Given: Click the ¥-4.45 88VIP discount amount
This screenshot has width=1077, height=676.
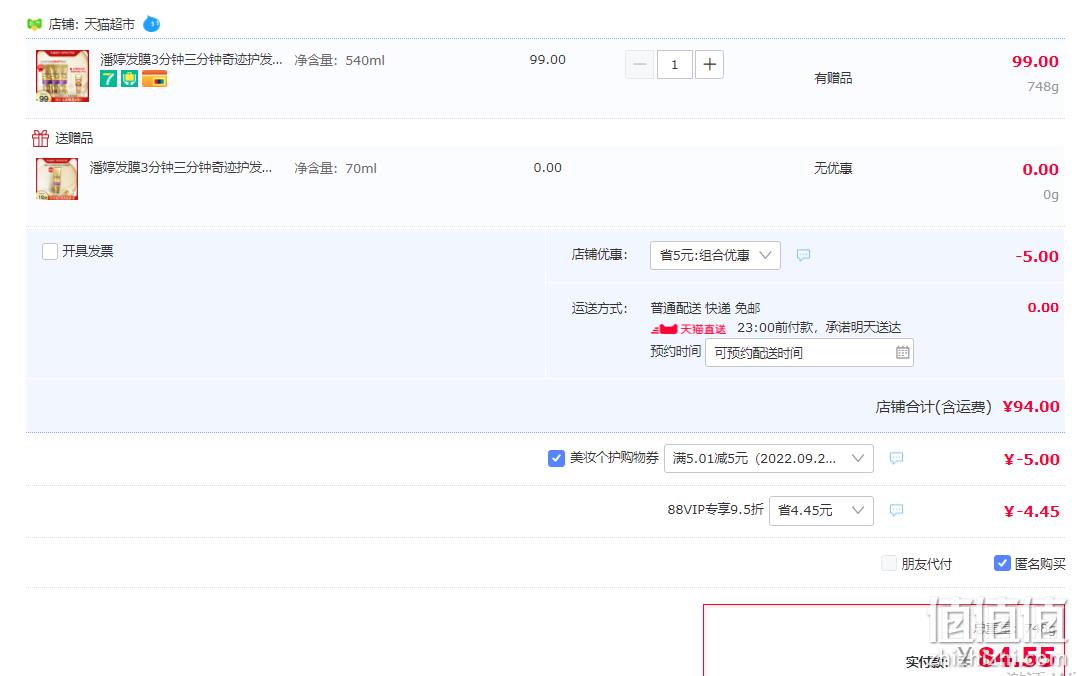Looking at the screenshot, I should (x=1032, y=511).
